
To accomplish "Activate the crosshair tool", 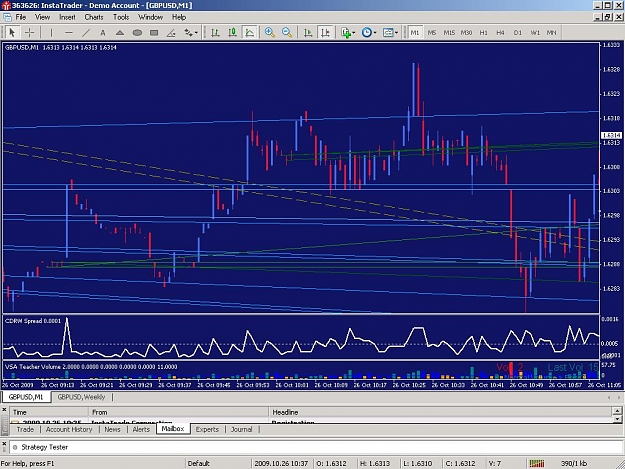I will coord(29,33).
